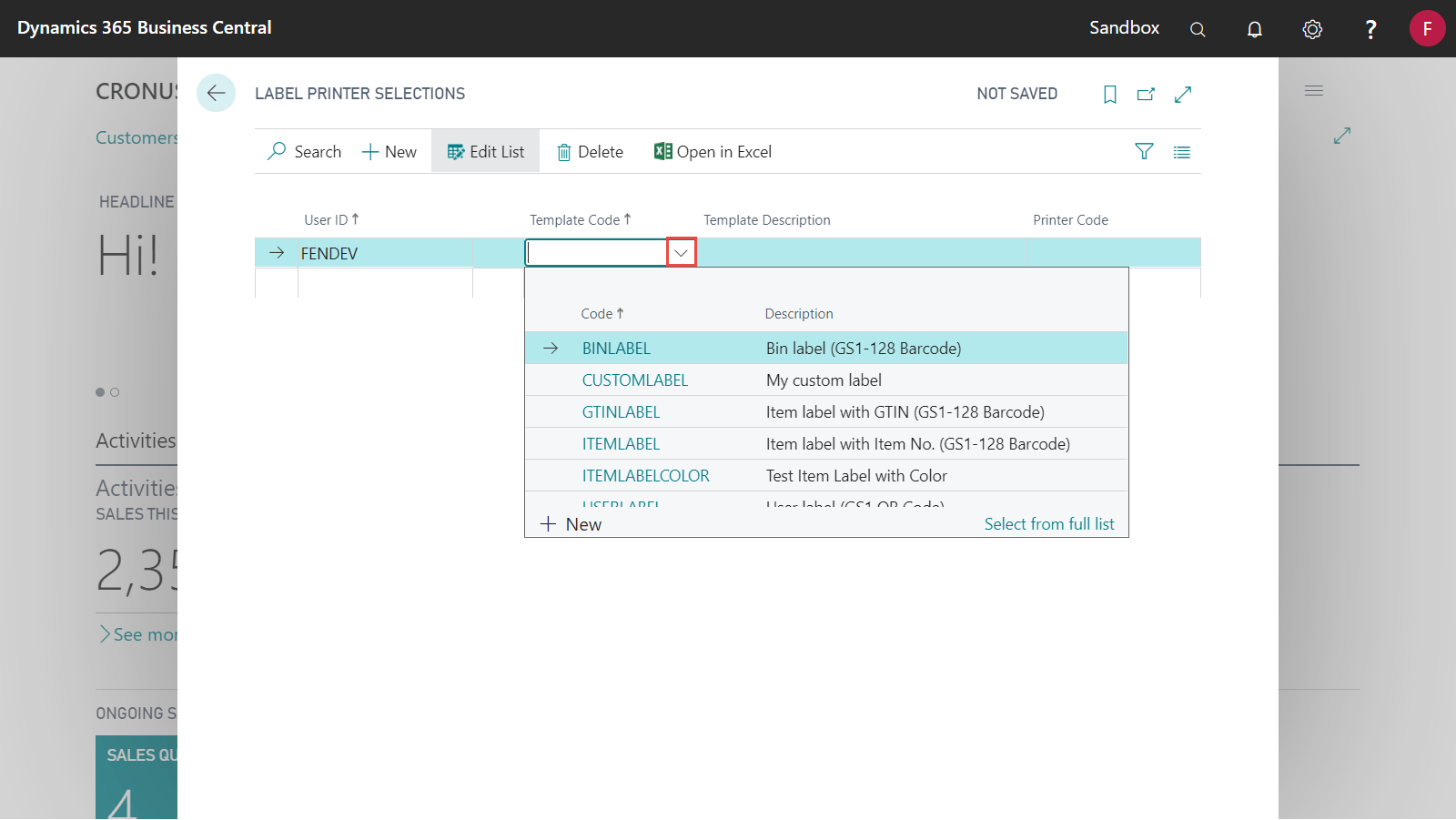Open the help question mark
The height and width of the screenshot is (820, 1456).
tap(1370, 29)
